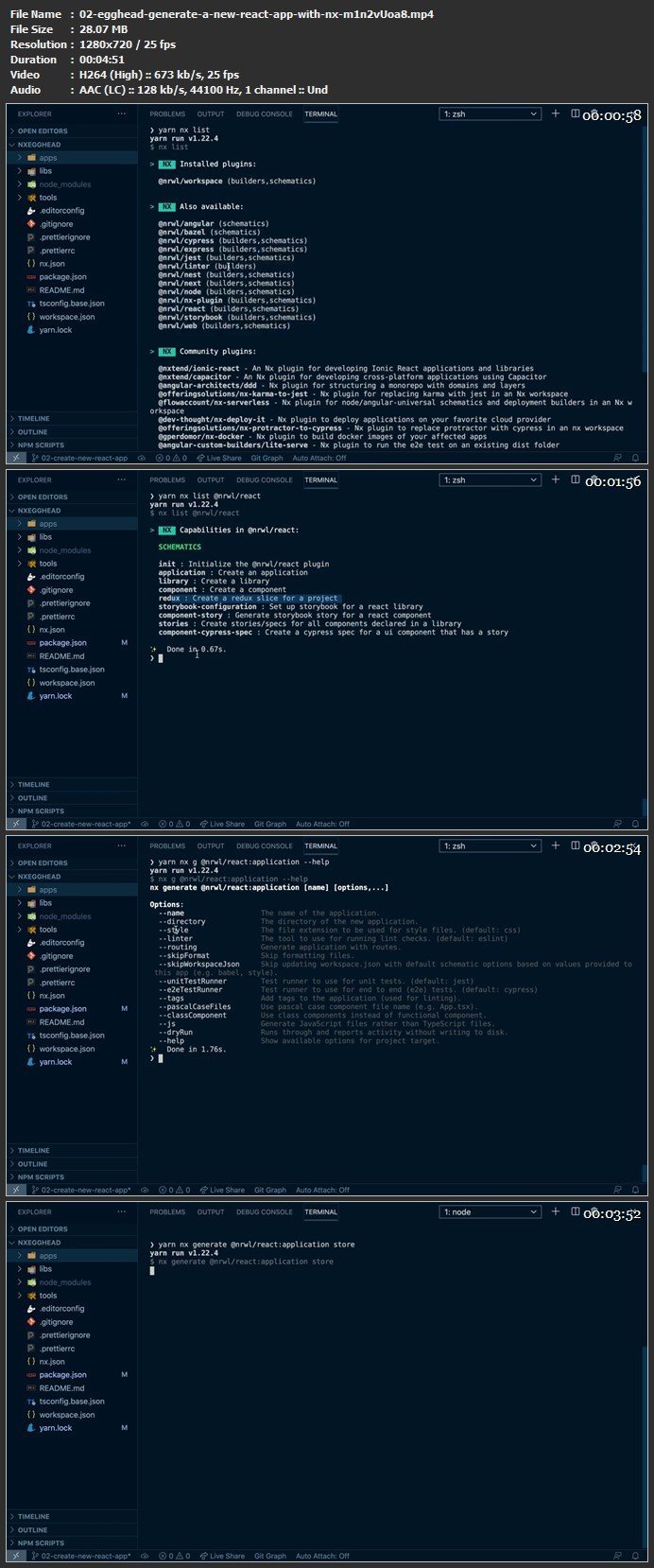654x1568 pixels.
Task: Open the '1: node' terminal dropdown in 00:03:52 frame
Action: click(490, 1211)
